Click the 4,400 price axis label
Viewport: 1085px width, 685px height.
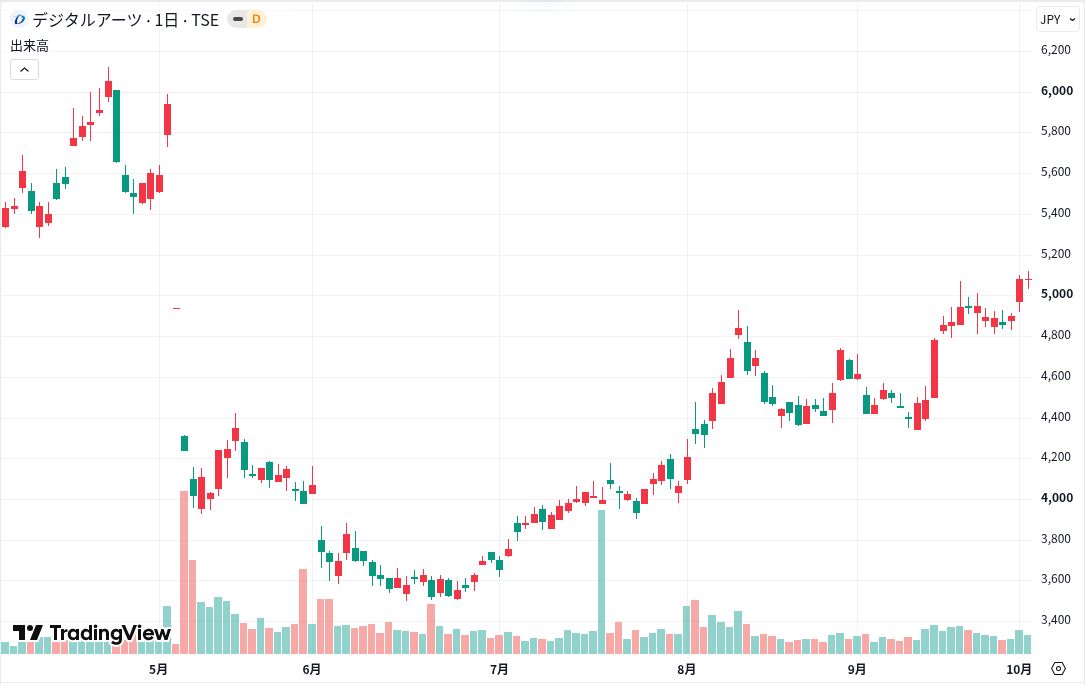pyautogui.click(x=1057, y=417)
